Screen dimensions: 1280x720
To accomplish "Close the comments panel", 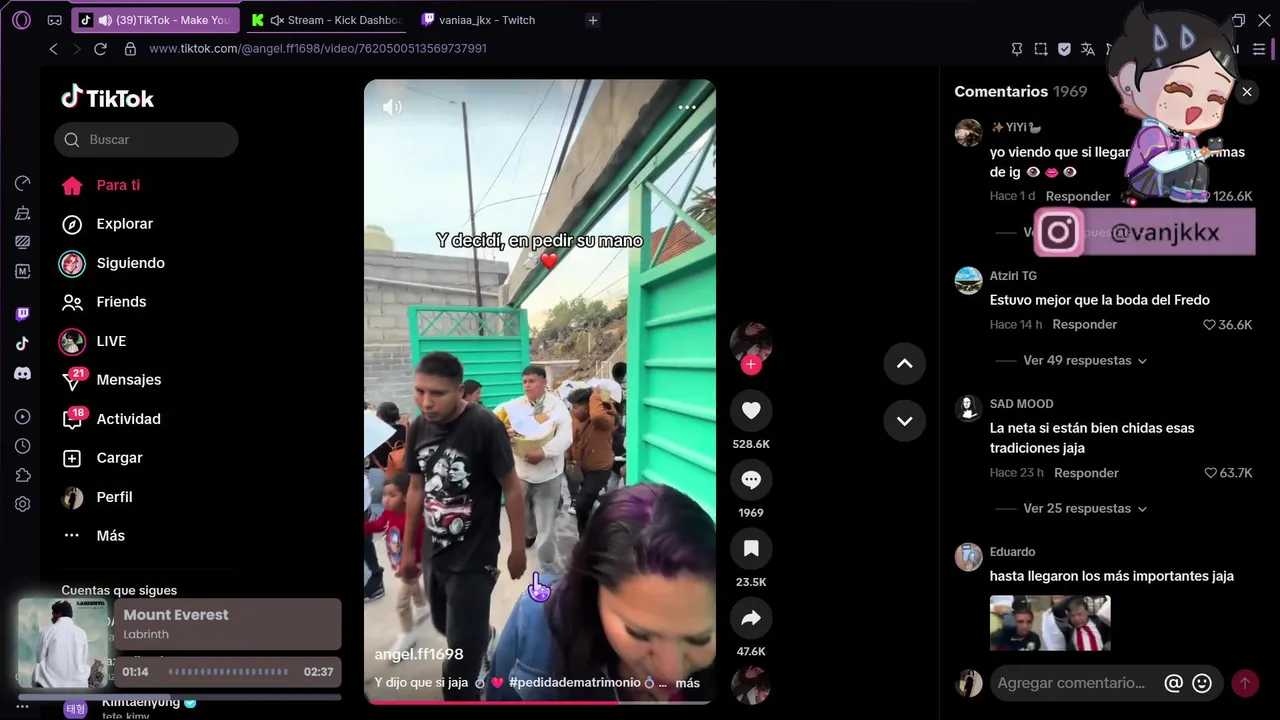I will [x=1247, y=92].
